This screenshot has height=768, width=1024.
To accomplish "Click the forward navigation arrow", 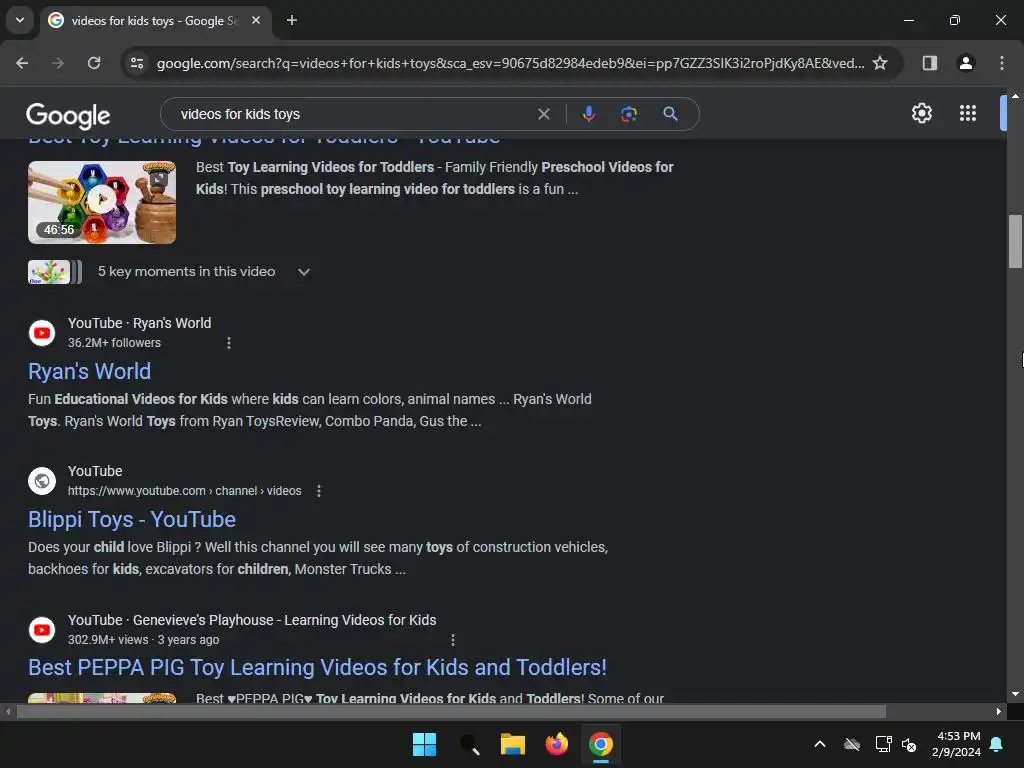I will click(58, 63).
